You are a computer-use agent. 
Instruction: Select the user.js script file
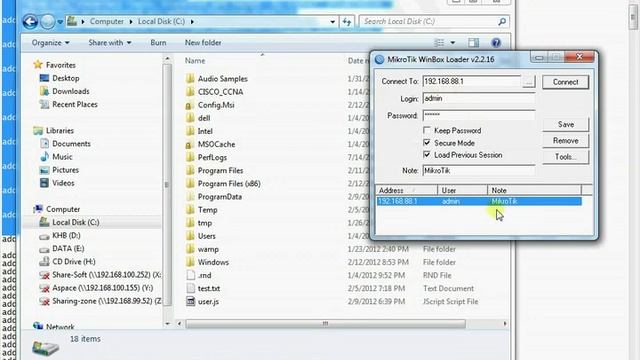pyautogui.click(x=208, y=301)
